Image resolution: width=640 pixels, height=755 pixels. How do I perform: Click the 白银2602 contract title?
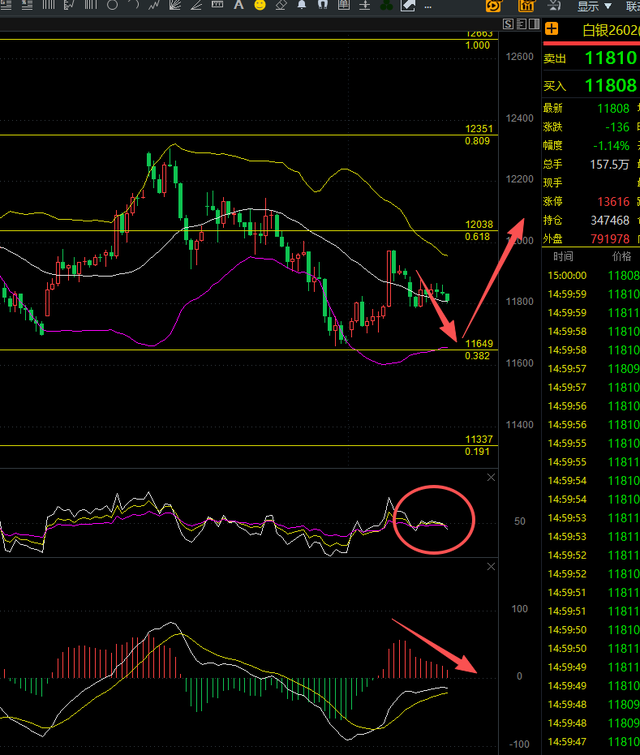point(611,30)
